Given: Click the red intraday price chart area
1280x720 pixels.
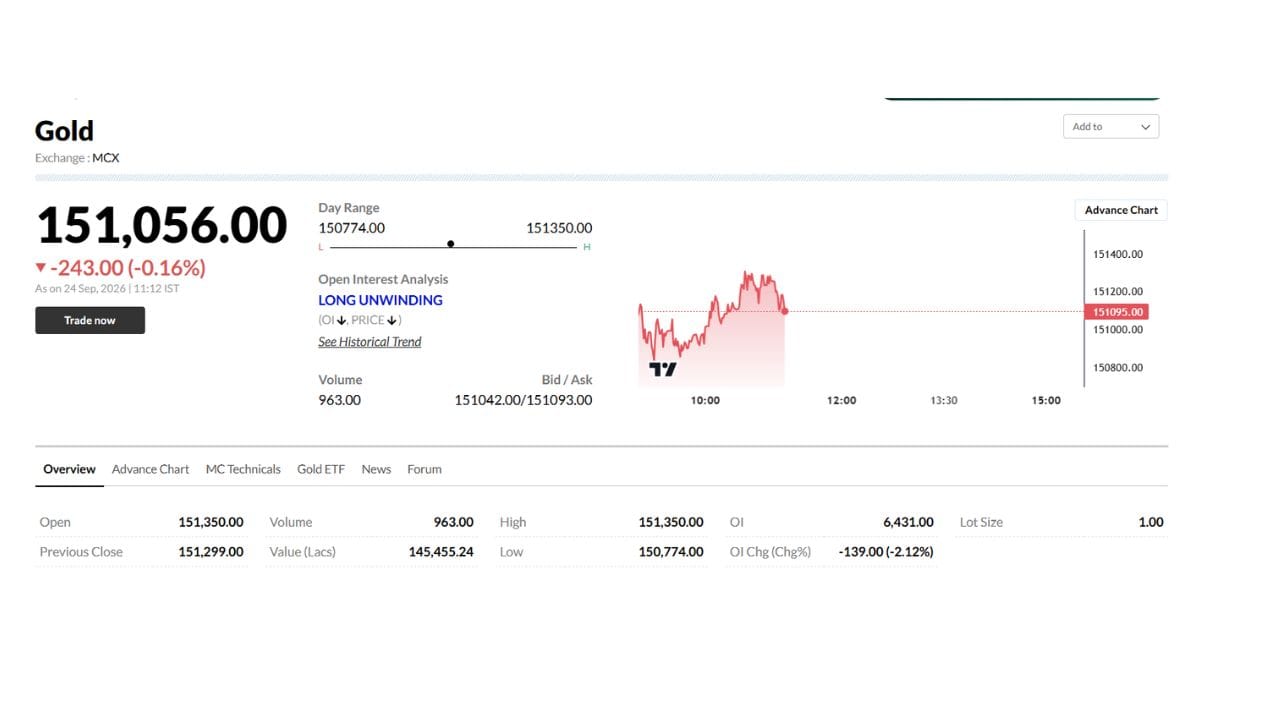Looking at the screenshot, I should (x=712, y=328).
